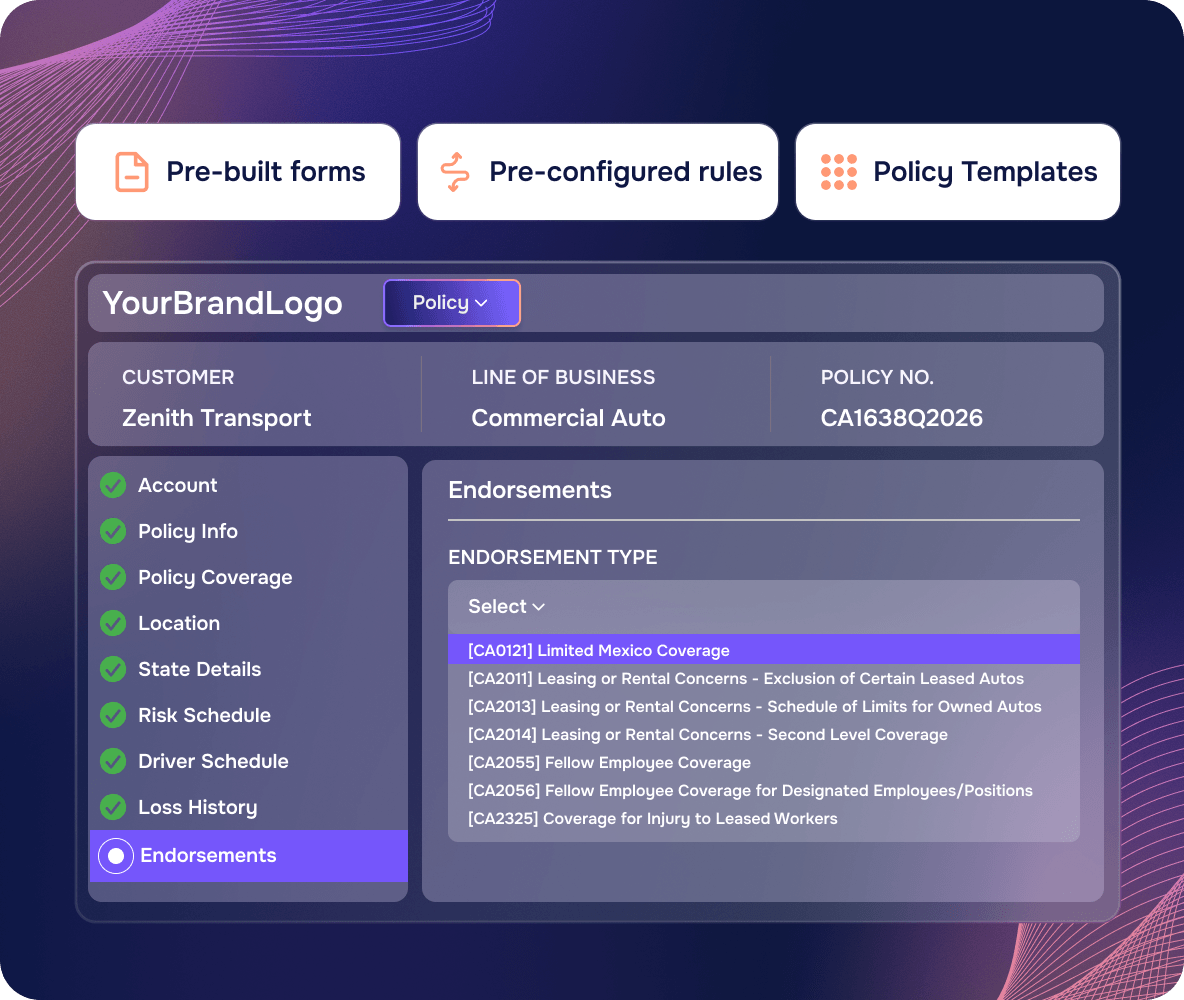The width and height of the screenshot is (1184, 1000).
Task: Click the flow arrows icon for Pre-configured rules
Action: (x=455, y=171)
